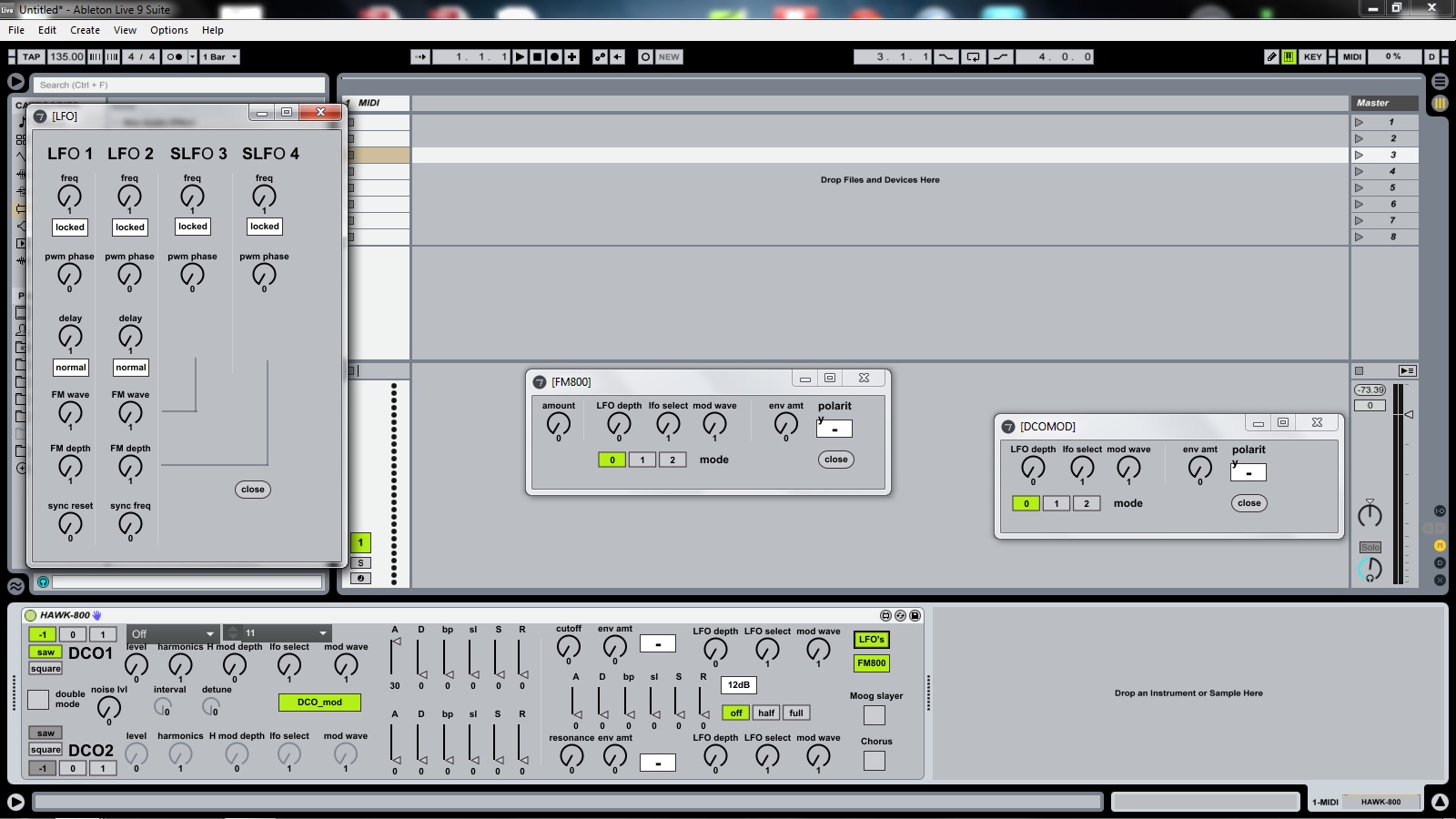Open the View menu
Viewport: 1456px width, 819px height.
pos(125,30)
